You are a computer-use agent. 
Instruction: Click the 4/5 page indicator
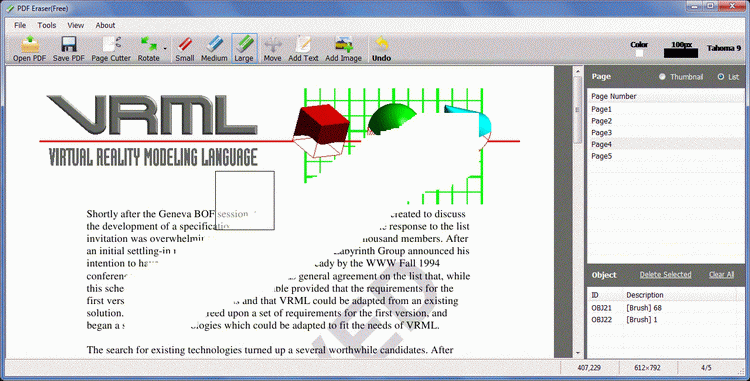pos(706,368)
